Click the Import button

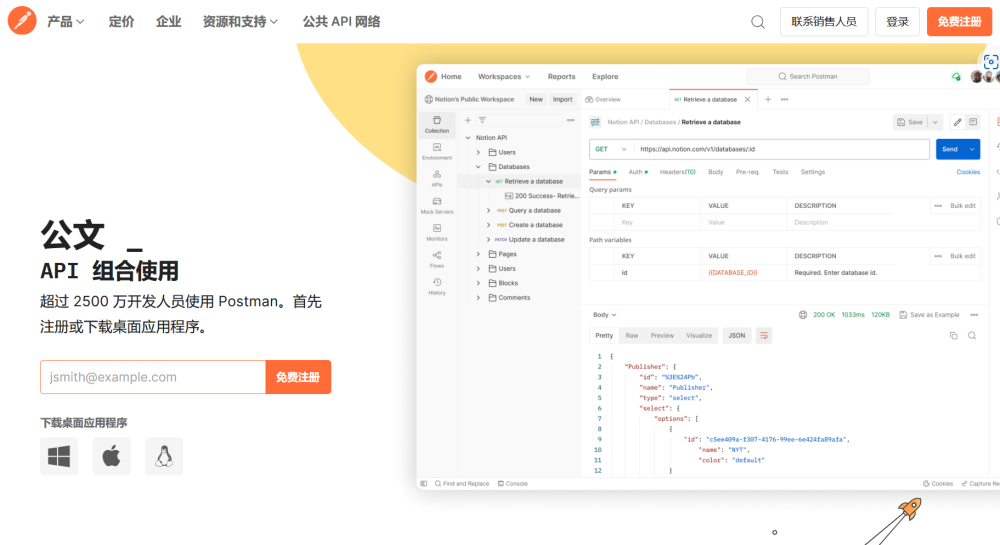562,99
